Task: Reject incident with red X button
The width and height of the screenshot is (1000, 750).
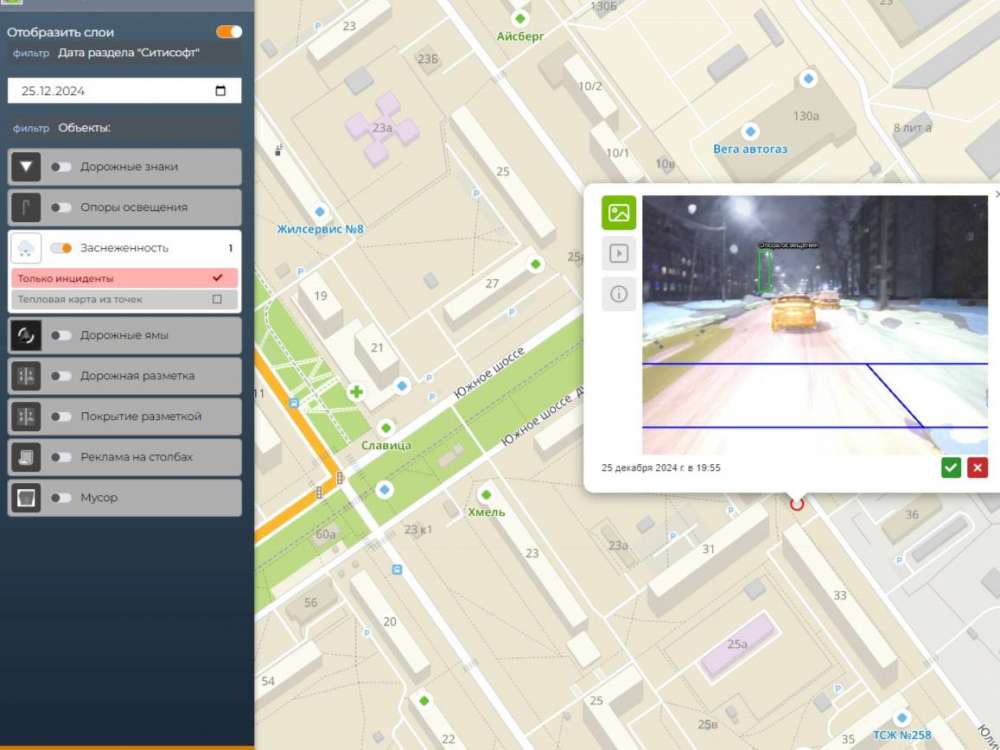Action: [977, 467]
